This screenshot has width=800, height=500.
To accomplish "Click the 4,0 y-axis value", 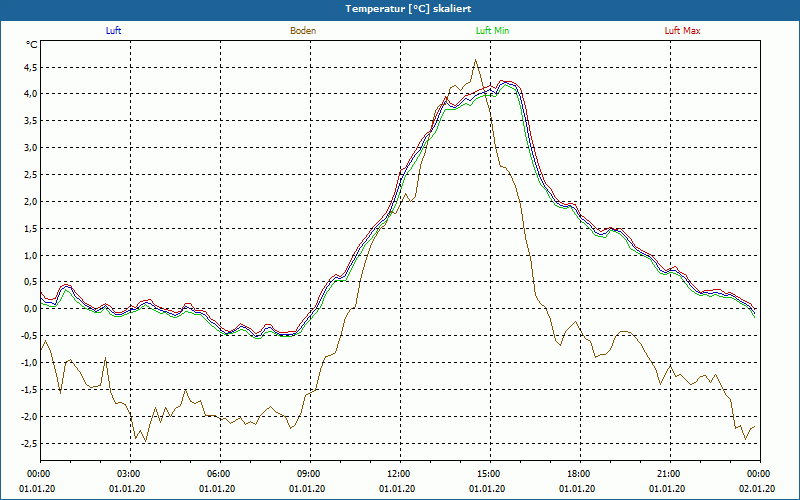I will (x=31, y=93).
